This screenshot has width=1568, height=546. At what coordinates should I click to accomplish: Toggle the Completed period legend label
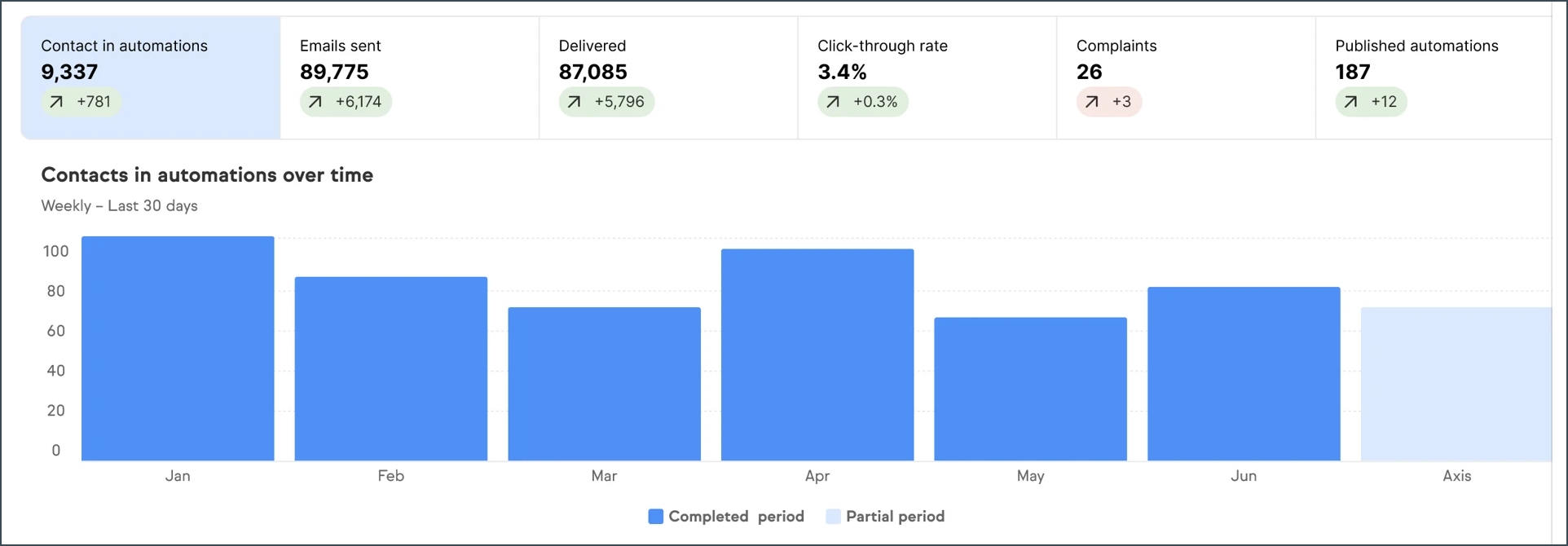click(736, 517)
